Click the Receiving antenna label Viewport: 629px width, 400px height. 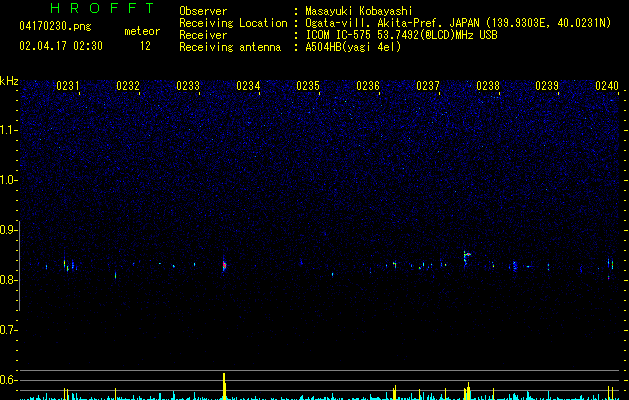230,47
